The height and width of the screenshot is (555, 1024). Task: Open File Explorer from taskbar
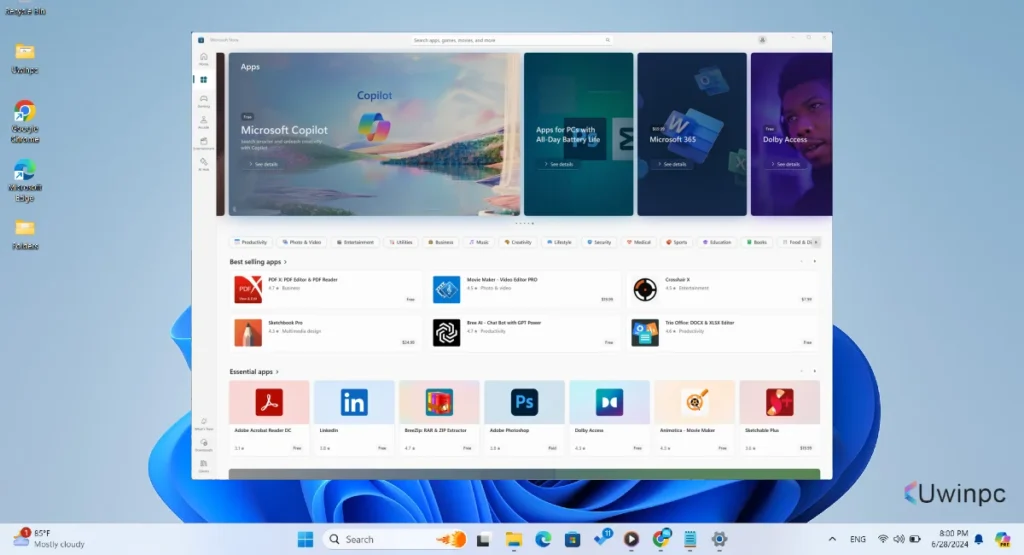(x=514, y=539)
